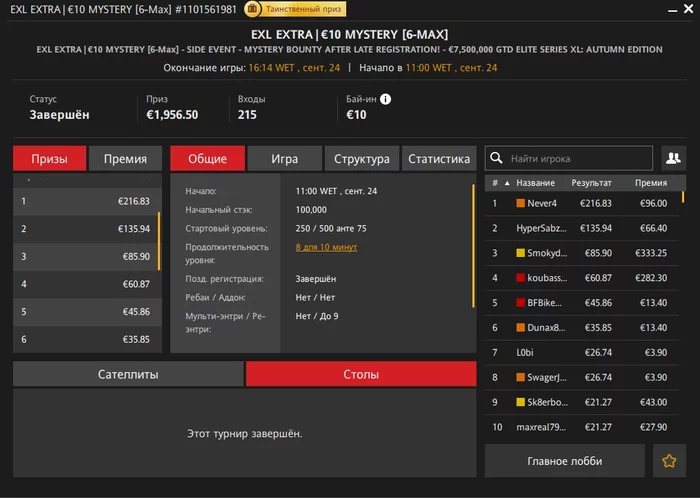700x498 pixels.
Task: Click the 4th place prize €60.87 row
Action: [88, 284]
